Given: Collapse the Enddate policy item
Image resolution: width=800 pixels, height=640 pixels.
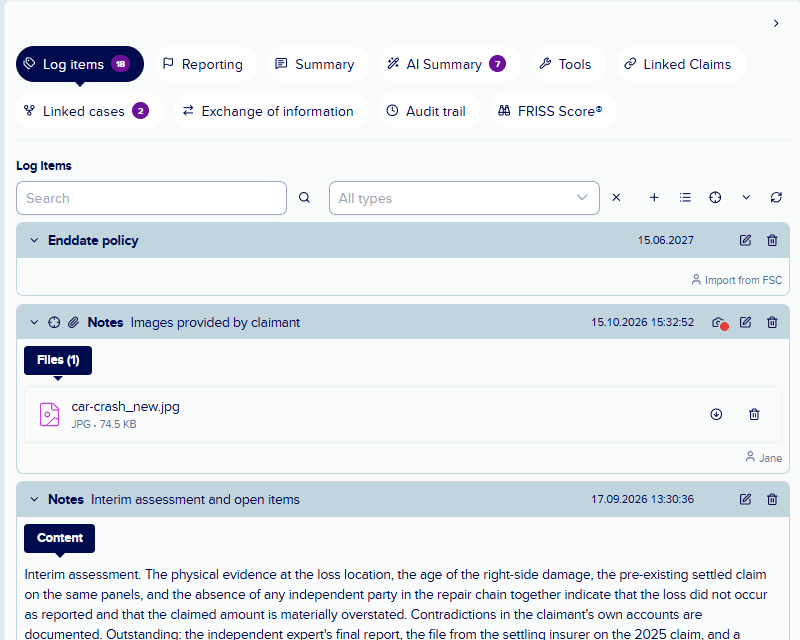Looking at the screenshot, I should pos(34,240).
